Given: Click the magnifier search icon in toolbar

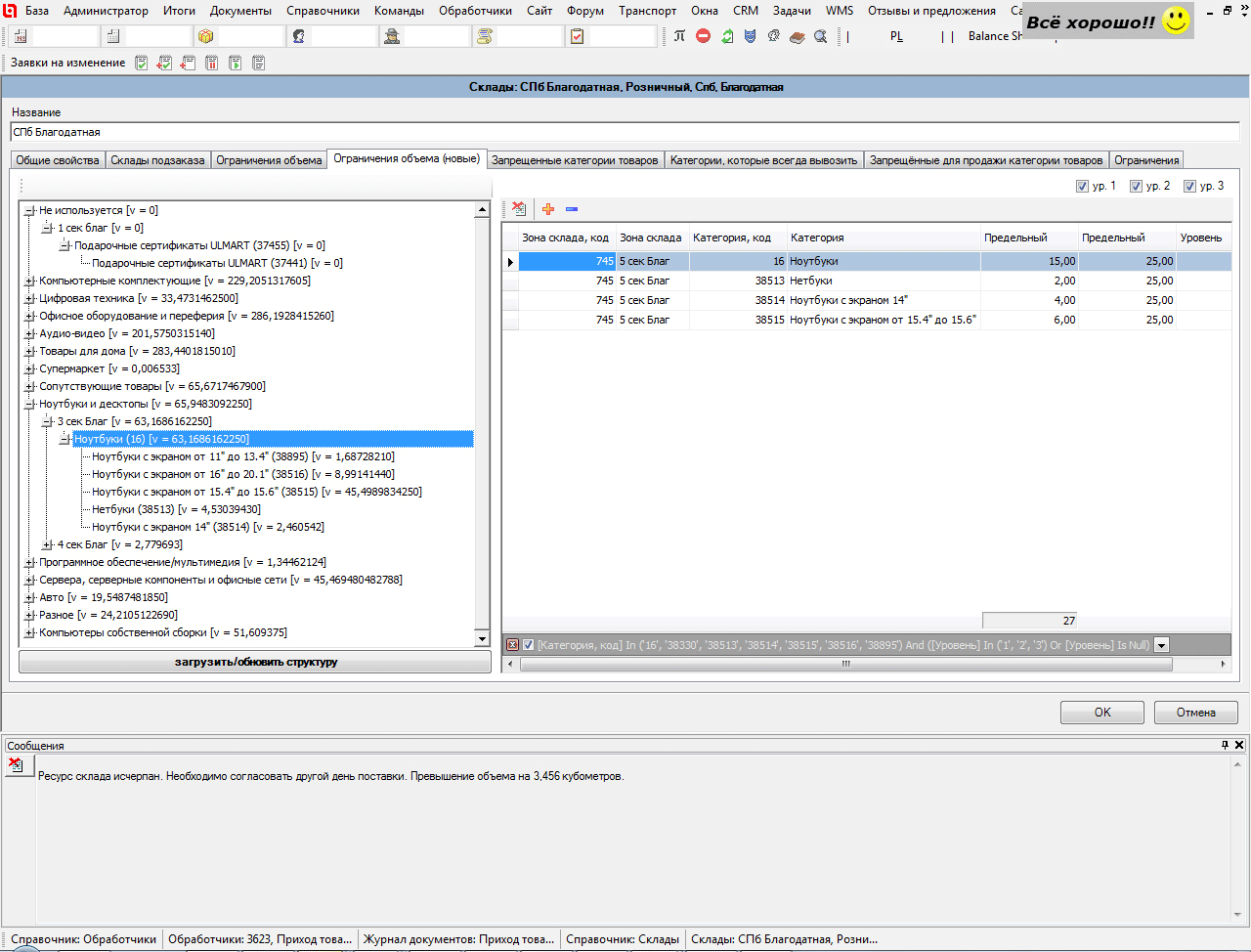Looking at the screenshot, I should click(x=820, y=36).
